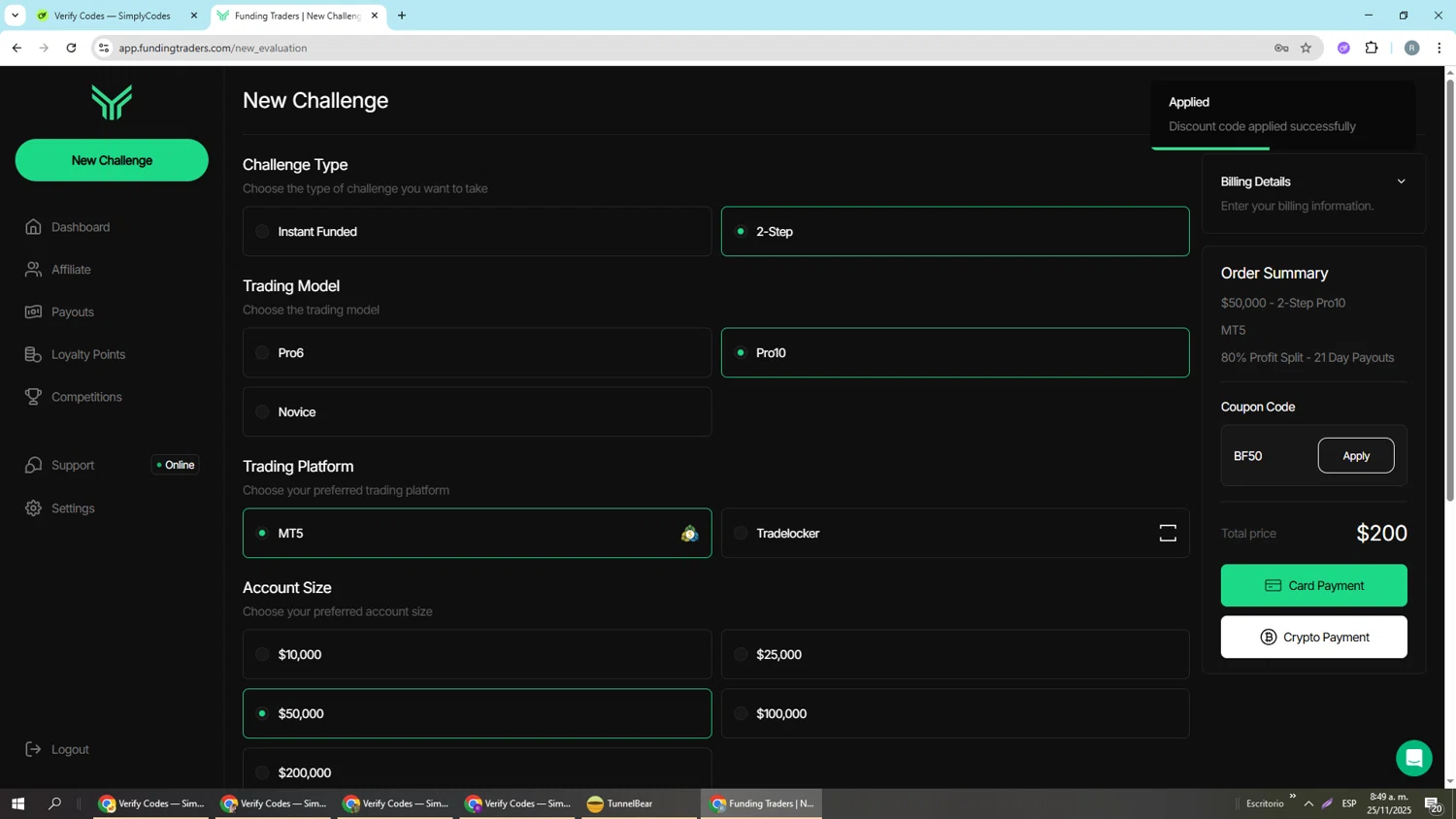Click the ESP language indicator

click(1349, 803)
